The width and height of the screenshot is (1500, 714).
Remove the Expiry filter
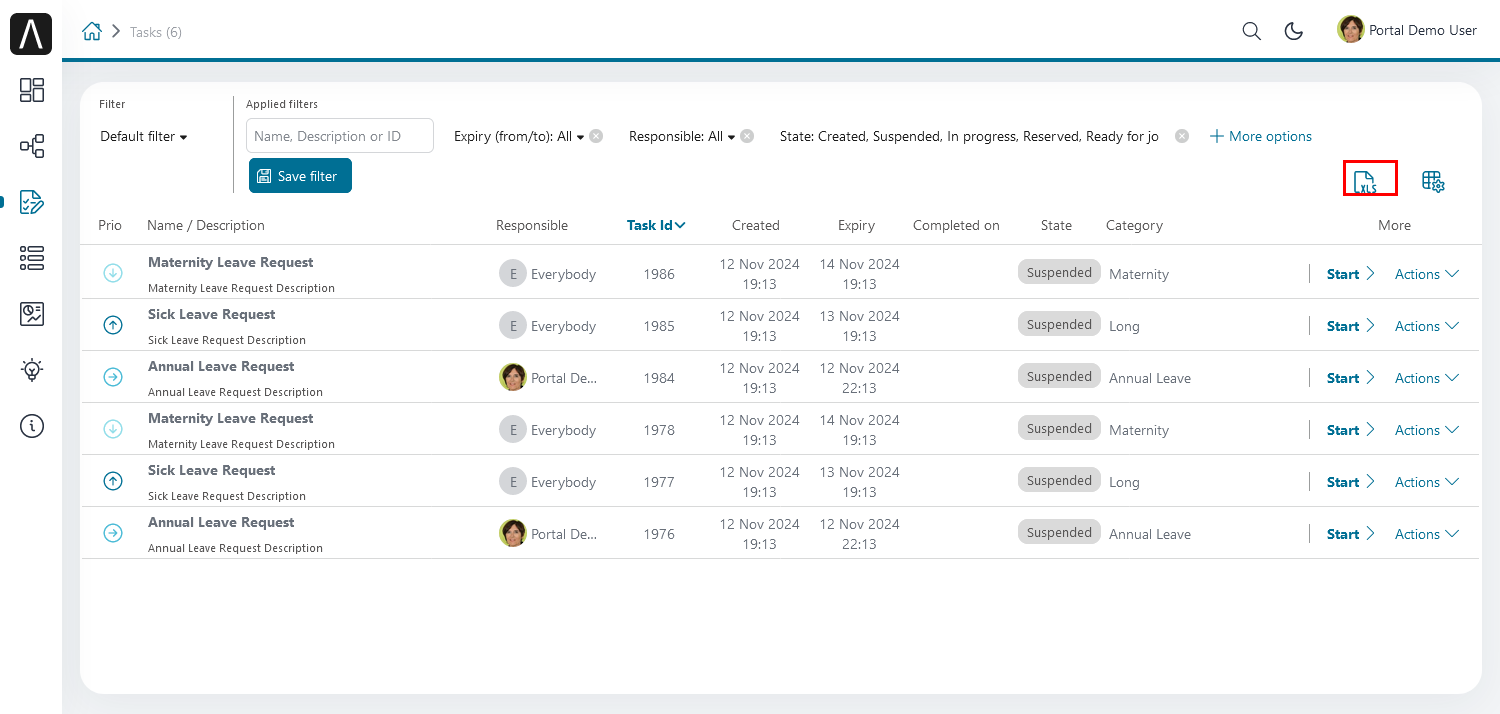(596, 136)
